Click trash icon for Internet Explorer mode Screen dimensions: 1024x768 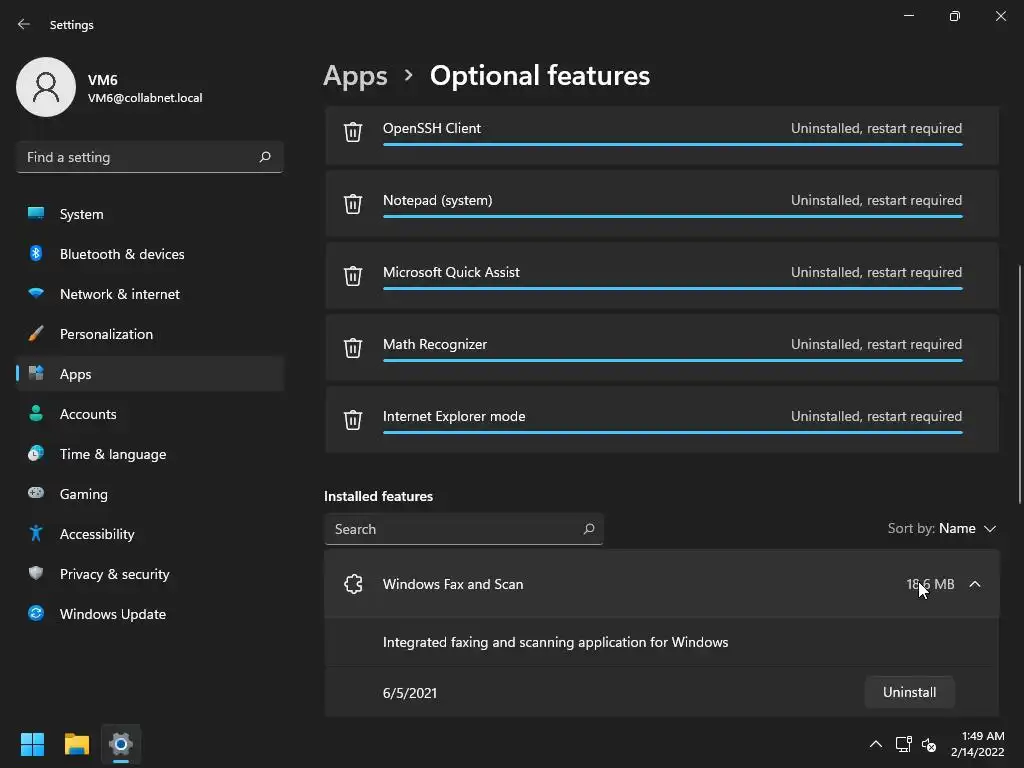(353, 420)
